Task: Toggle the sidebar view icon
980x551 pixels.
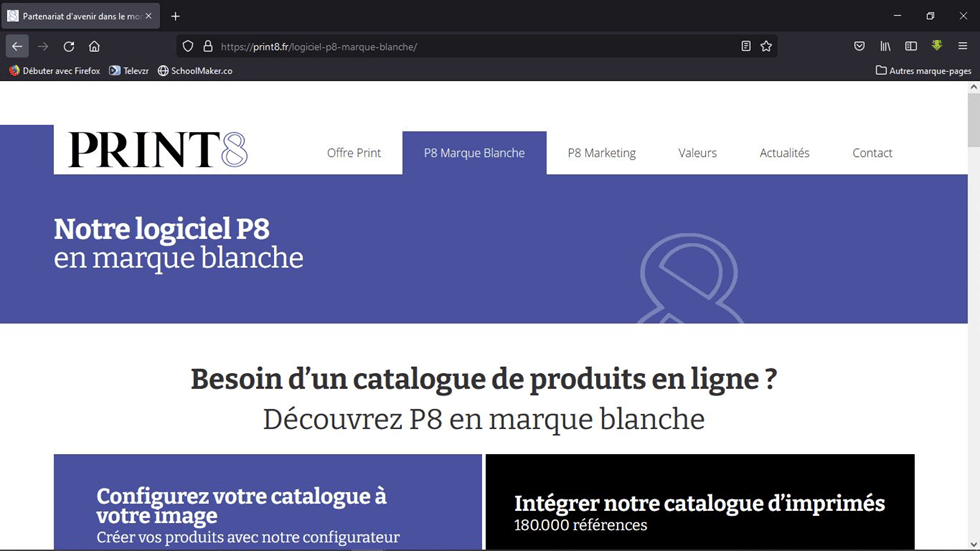Action: coord(911,46)
